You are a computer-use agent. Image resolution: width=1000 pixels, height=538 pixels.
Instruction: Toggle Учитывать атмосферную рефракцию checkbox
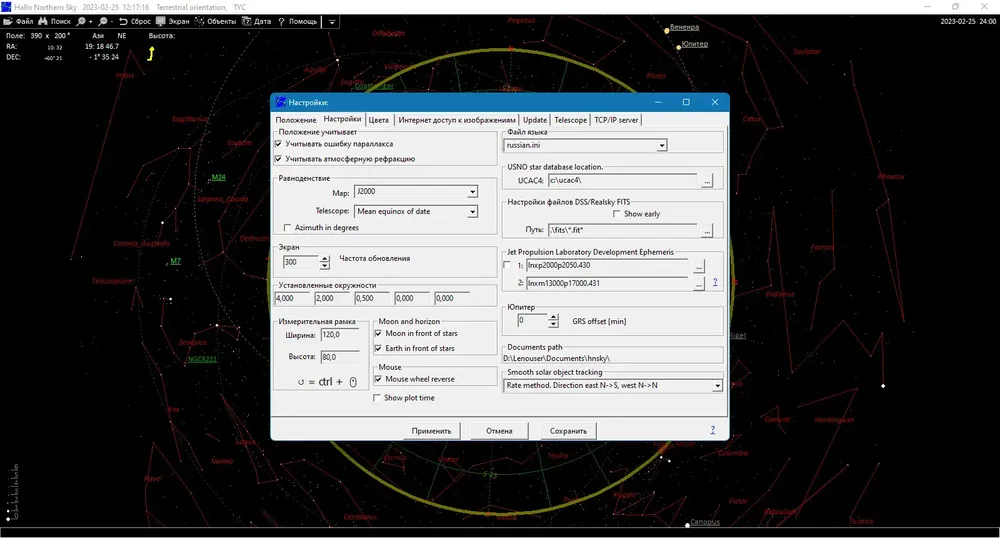(x=279, y=159)
